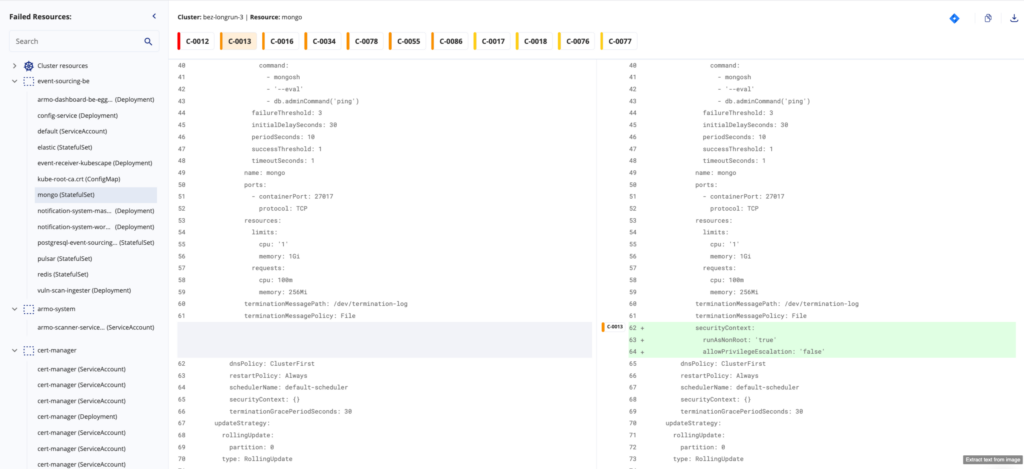The height and width of the screenshot is (469, 1024).
Task: Click 'memory: 256Mi' in the right pane
Action: (734, 292)
